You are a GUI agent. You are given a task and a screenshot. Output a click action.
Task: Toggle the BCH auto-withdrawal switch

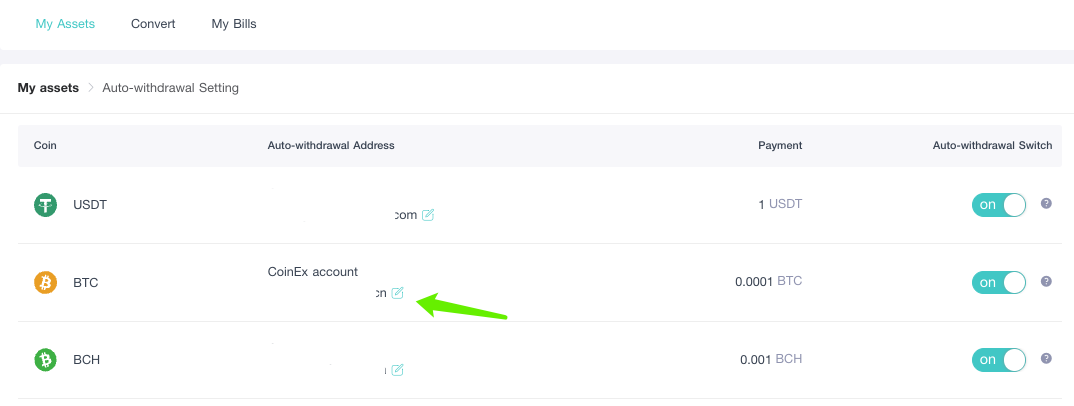[x=999, y=359]
